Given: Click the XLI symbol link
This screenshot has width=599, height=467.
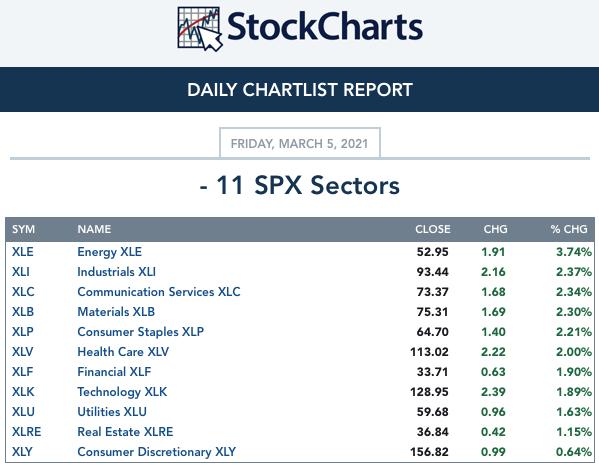Looking at the screenshot, I should point(21,272).
